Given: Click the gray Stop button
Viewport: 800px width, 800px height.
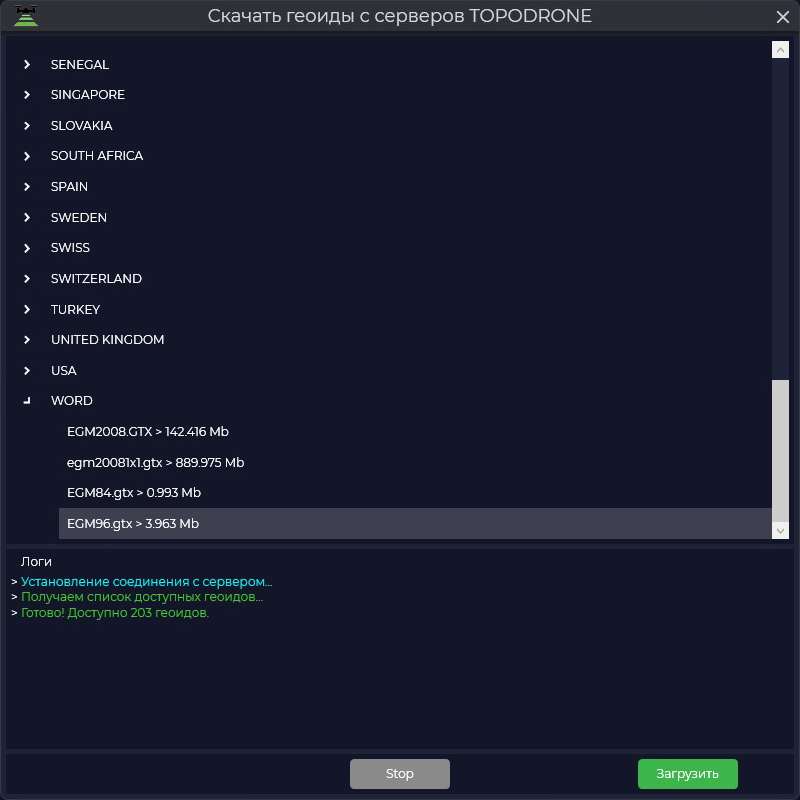Looking at the screenshot, I should [400, 773].
